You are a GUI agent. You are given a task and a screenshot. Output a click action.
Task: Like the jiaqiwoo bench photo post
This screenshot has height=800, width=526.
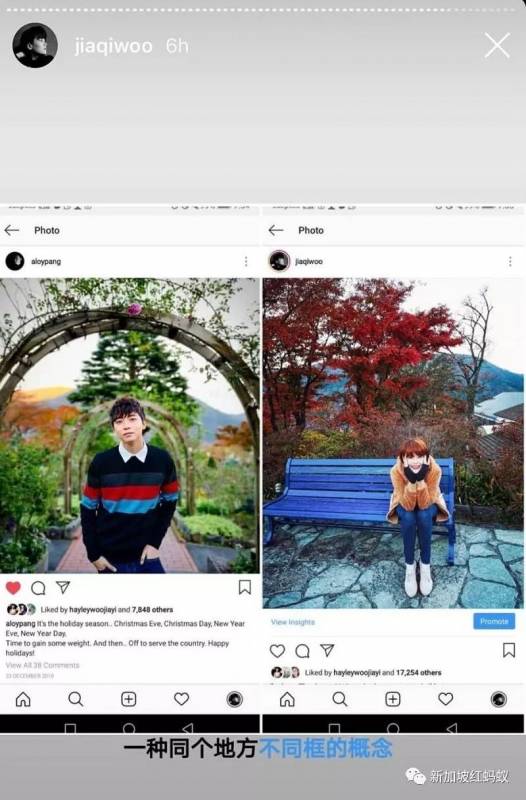277,651
